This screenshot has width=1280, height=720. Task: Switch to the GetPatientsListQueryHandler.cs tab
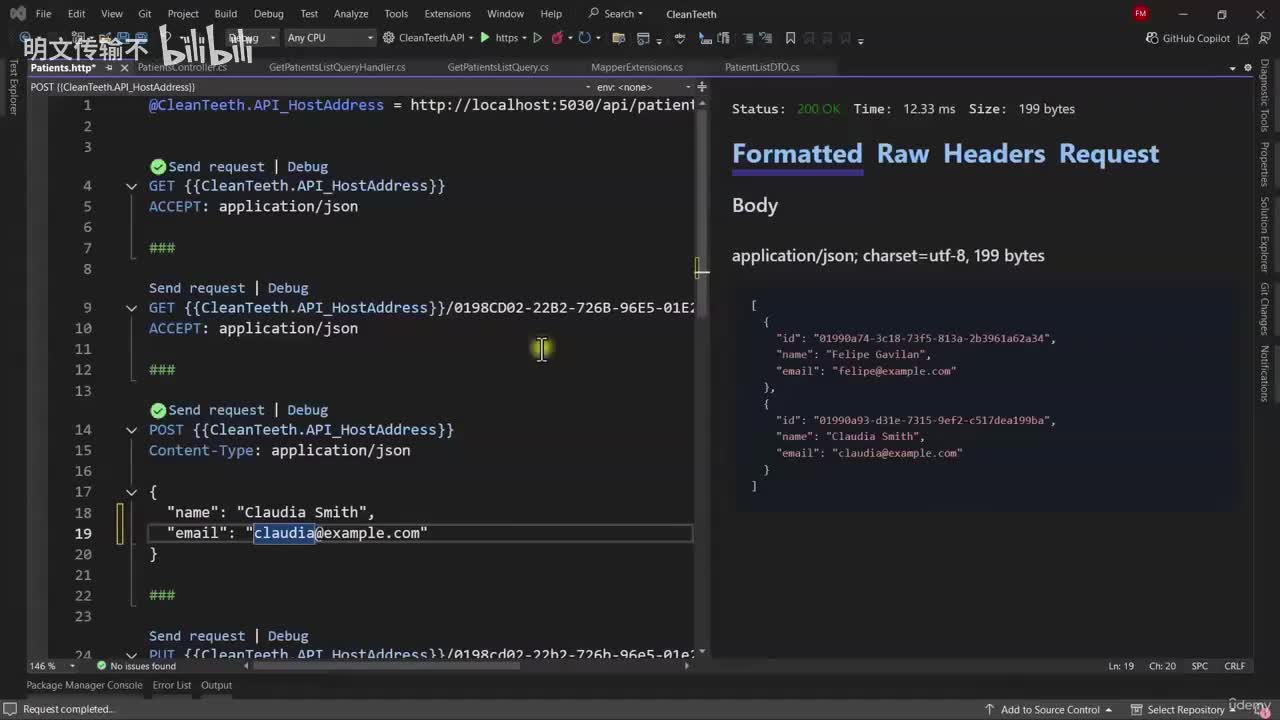click(337, 67)
